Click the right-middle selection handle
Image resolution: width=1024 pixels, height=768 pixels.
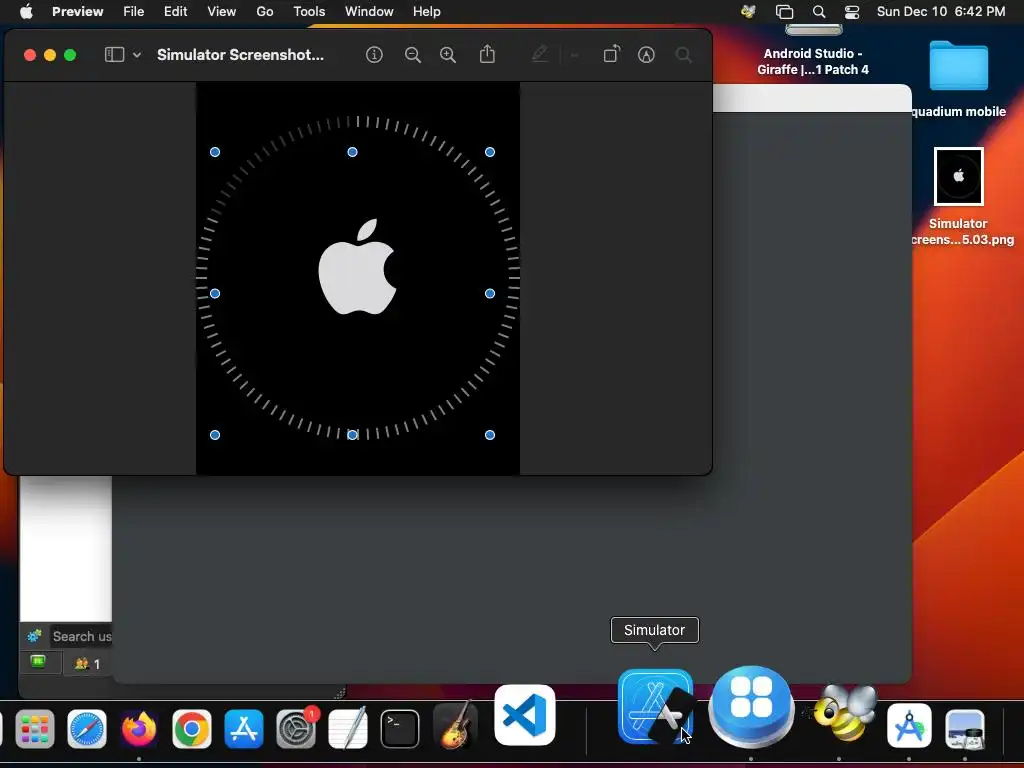click(490, 294)
